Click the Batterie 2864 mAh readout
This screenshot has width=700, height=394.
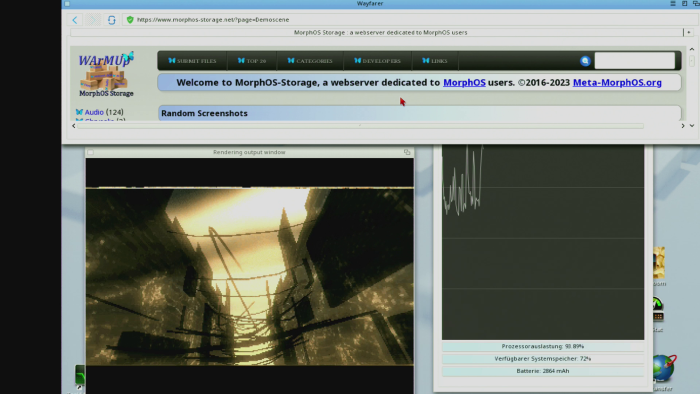coord(543,371)
